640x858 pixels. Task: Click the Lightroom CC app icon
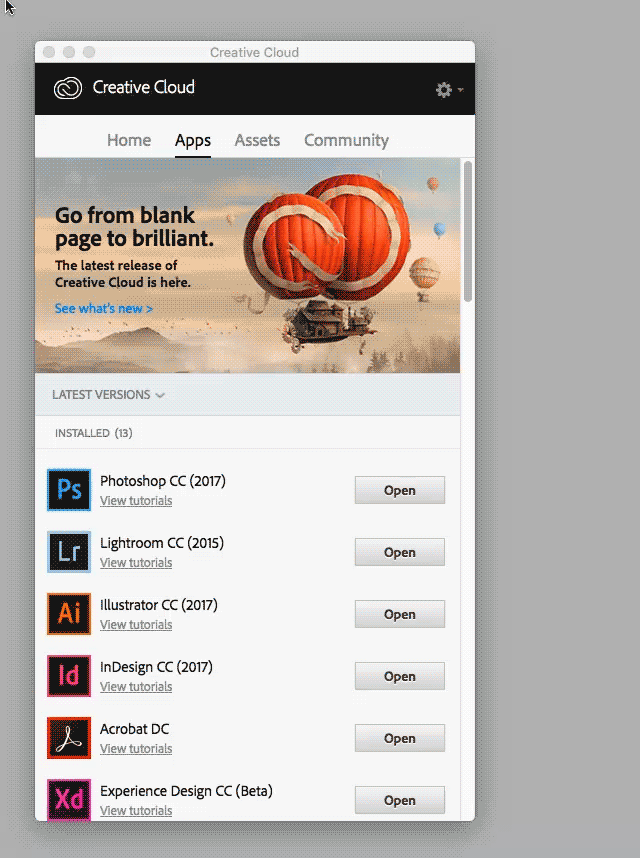click(69, 552)
